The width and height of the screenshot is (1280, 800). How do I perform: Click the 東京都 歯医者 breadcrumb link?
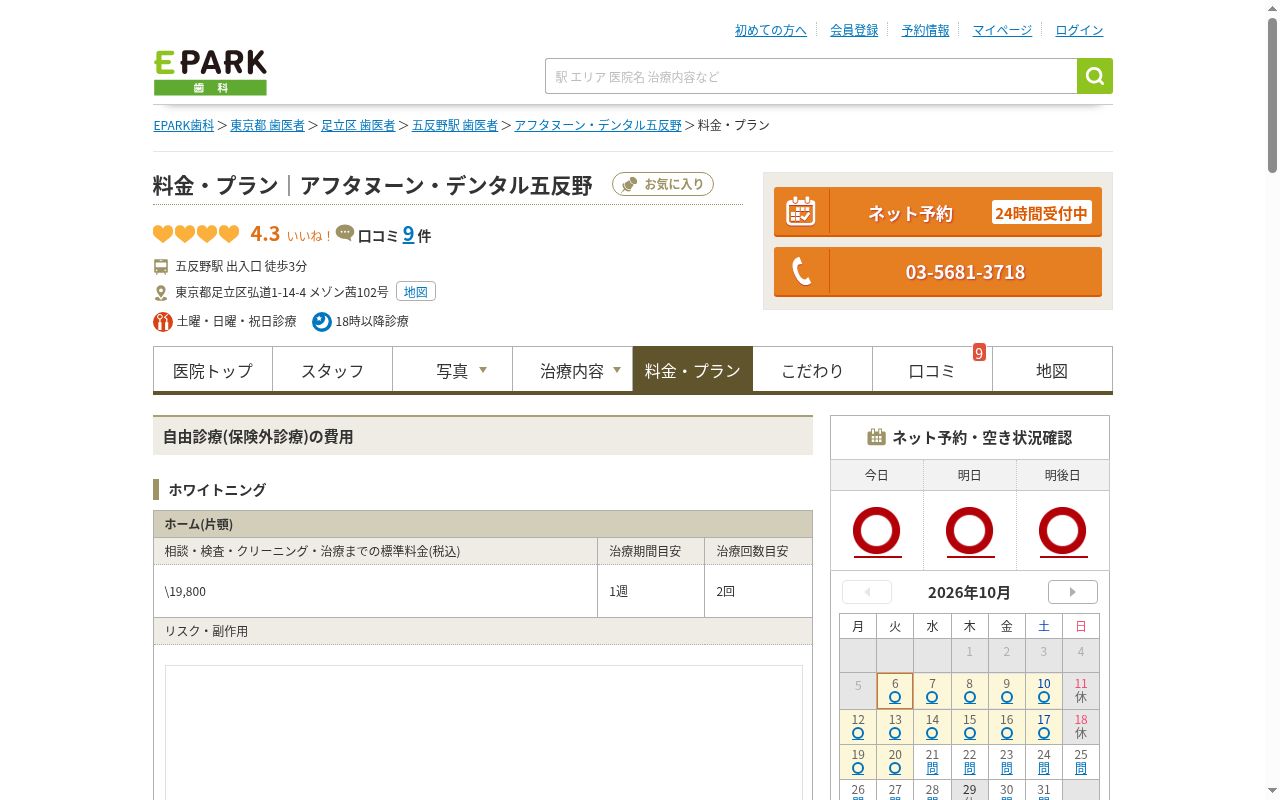268,125
